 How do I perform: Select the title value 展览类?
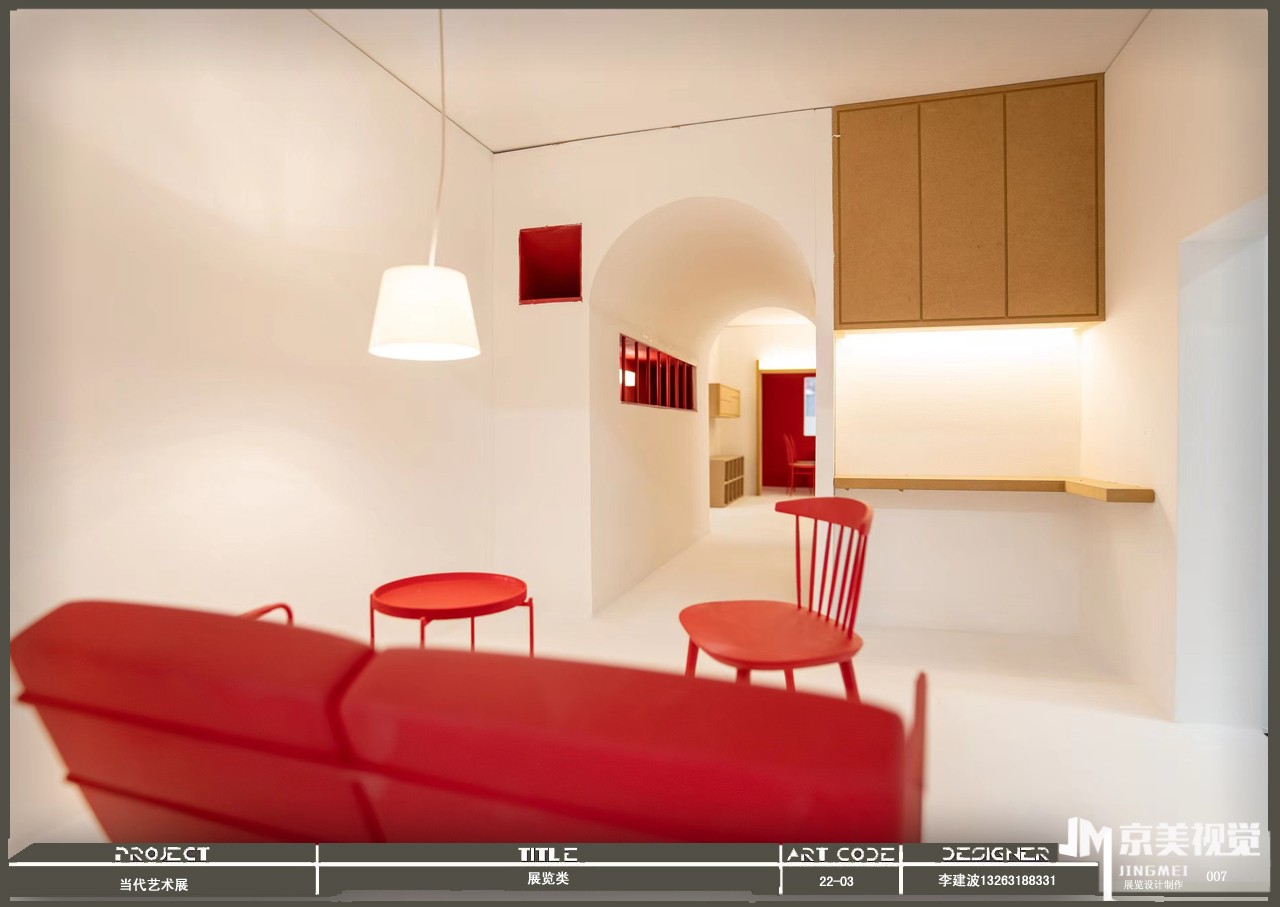tap(548, 879)
